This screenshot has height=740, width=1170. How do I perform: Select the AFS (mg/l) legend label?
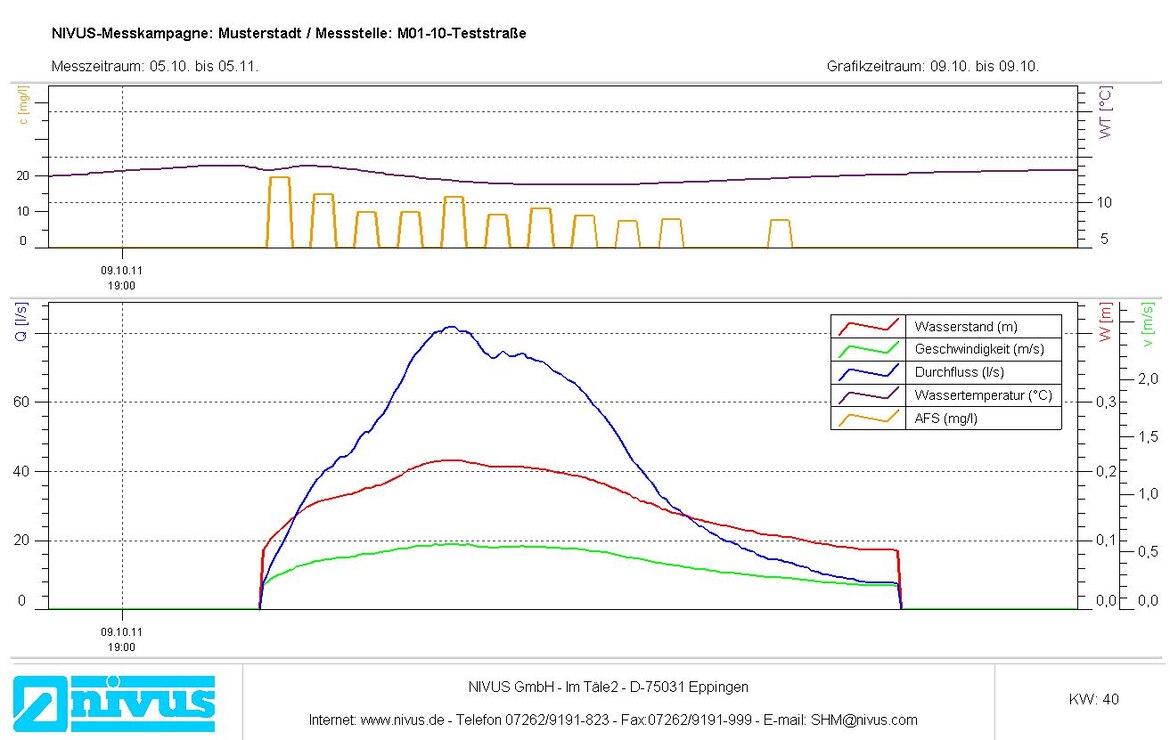pos(946,418)
